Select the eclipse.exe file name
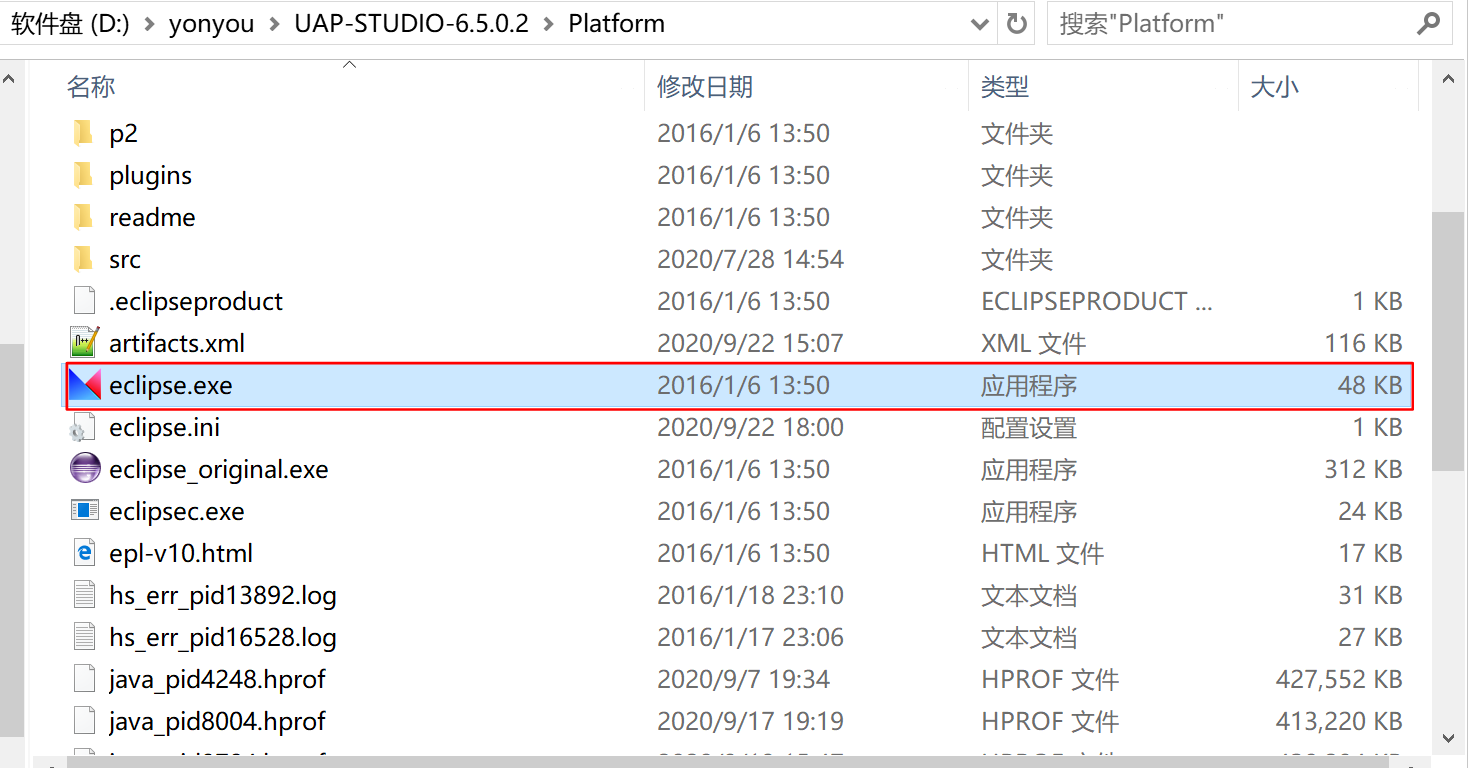1468x768 pixels. click(x=171, y=385)
